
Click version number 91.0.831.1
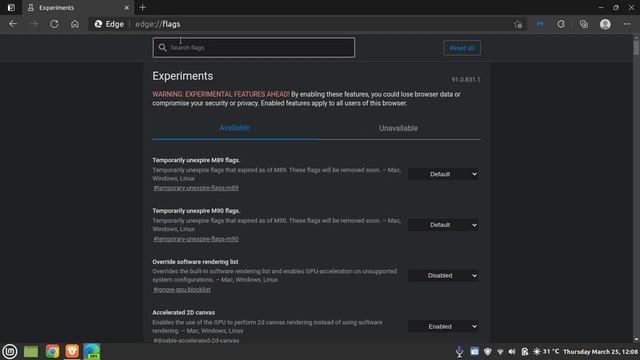point(466,80)
